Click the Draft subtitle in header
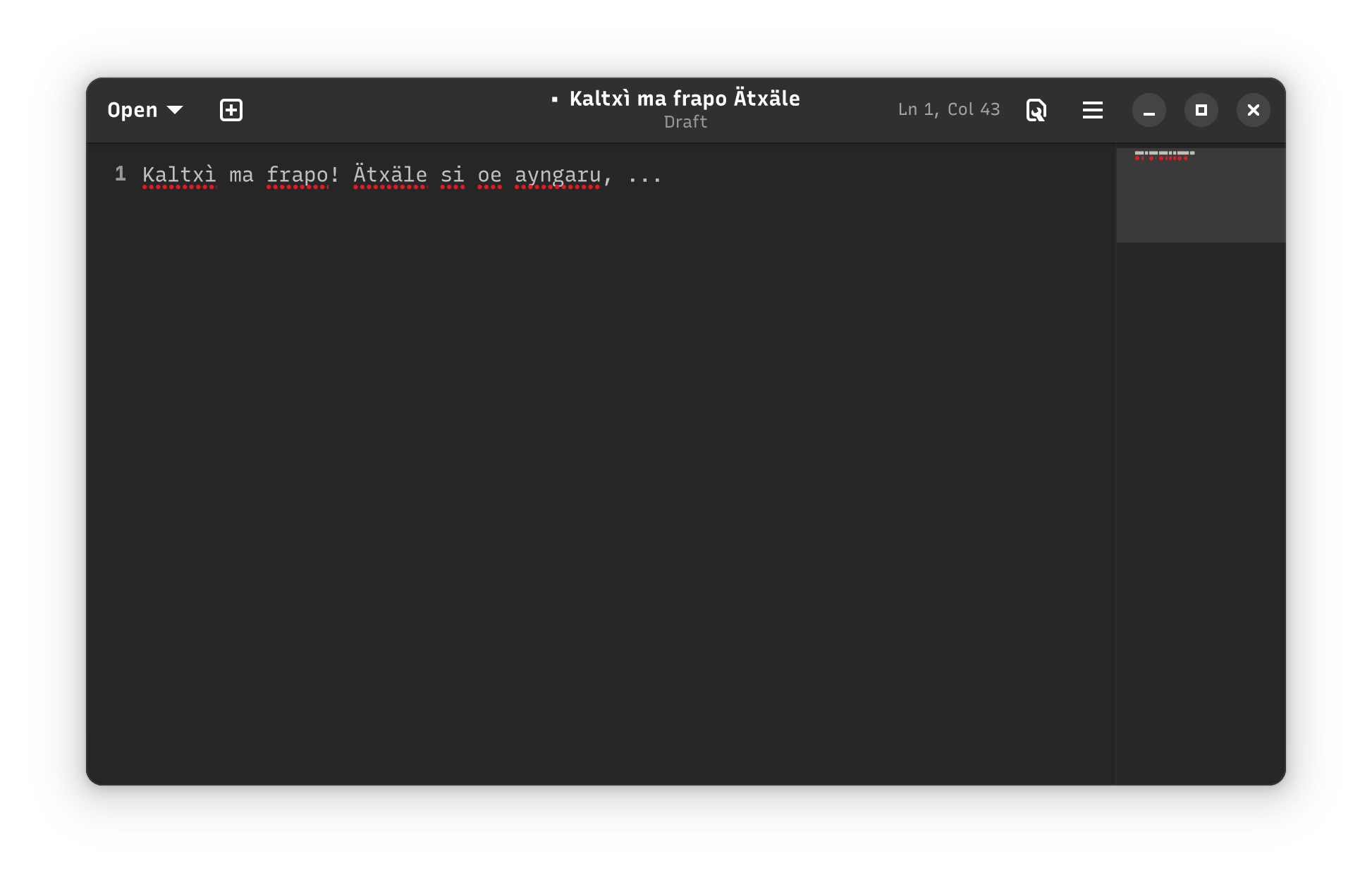Image resolution: width=1372 pixels, height=880 pixels. pyautogui.click(x=685, y=122)
